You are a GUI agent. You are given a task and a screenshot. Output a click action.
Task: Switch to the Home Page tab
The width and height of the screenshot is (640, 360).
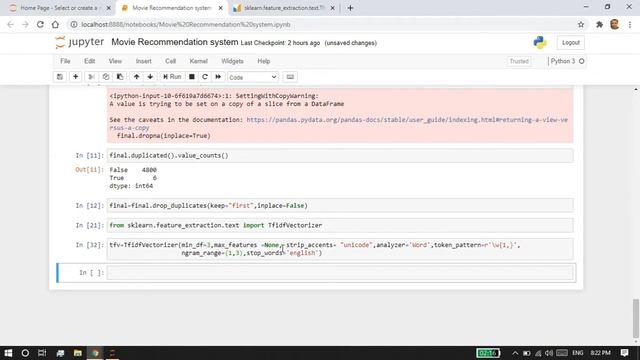tap(59, 8)
